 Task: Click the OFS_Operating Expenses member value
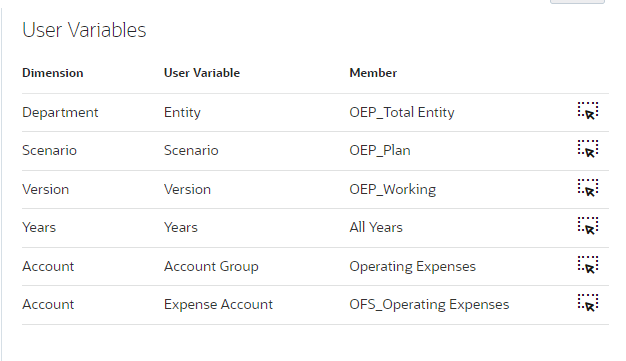pos(429,305)
